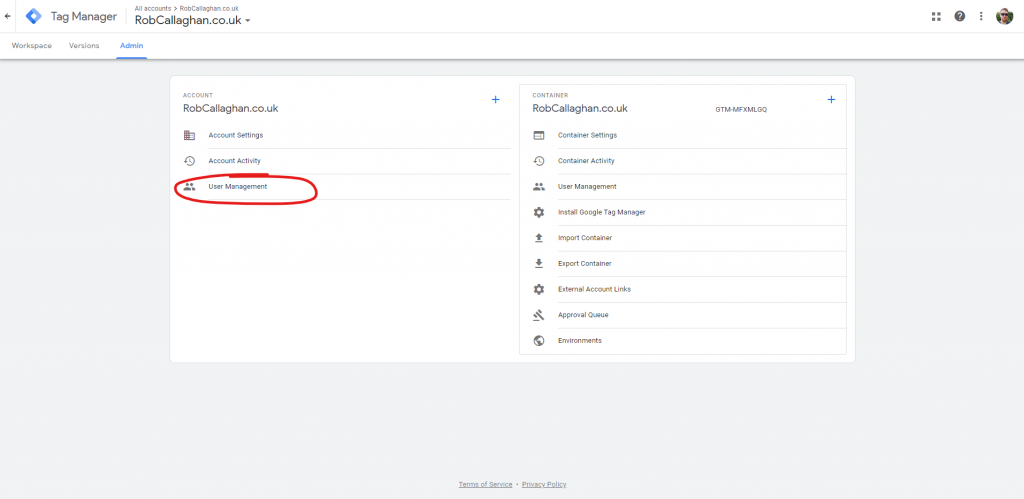The width and height of the screenshot is (1024, 499).
Task: Click RobCallaghan.co.uk name in Container panel
Action: point(580,108)
